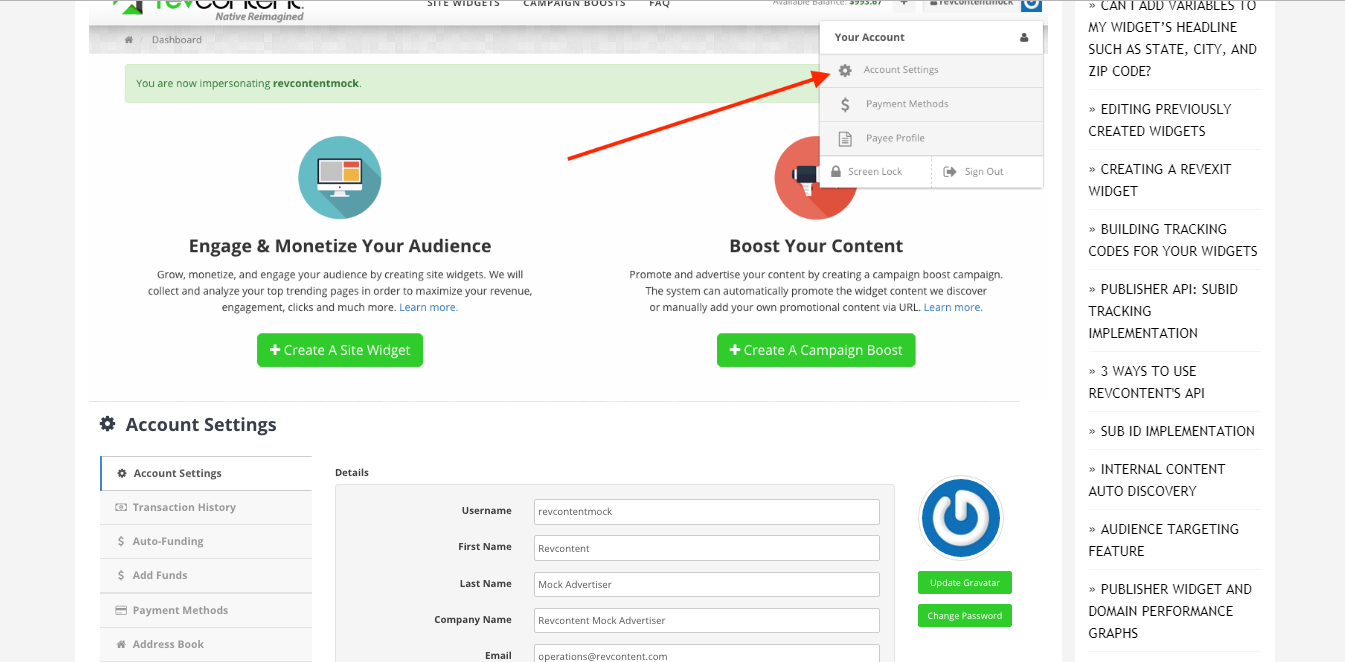Select Sign Out in account dropdown
This screenshot has height=662, width=1345.
click(987, 172)
